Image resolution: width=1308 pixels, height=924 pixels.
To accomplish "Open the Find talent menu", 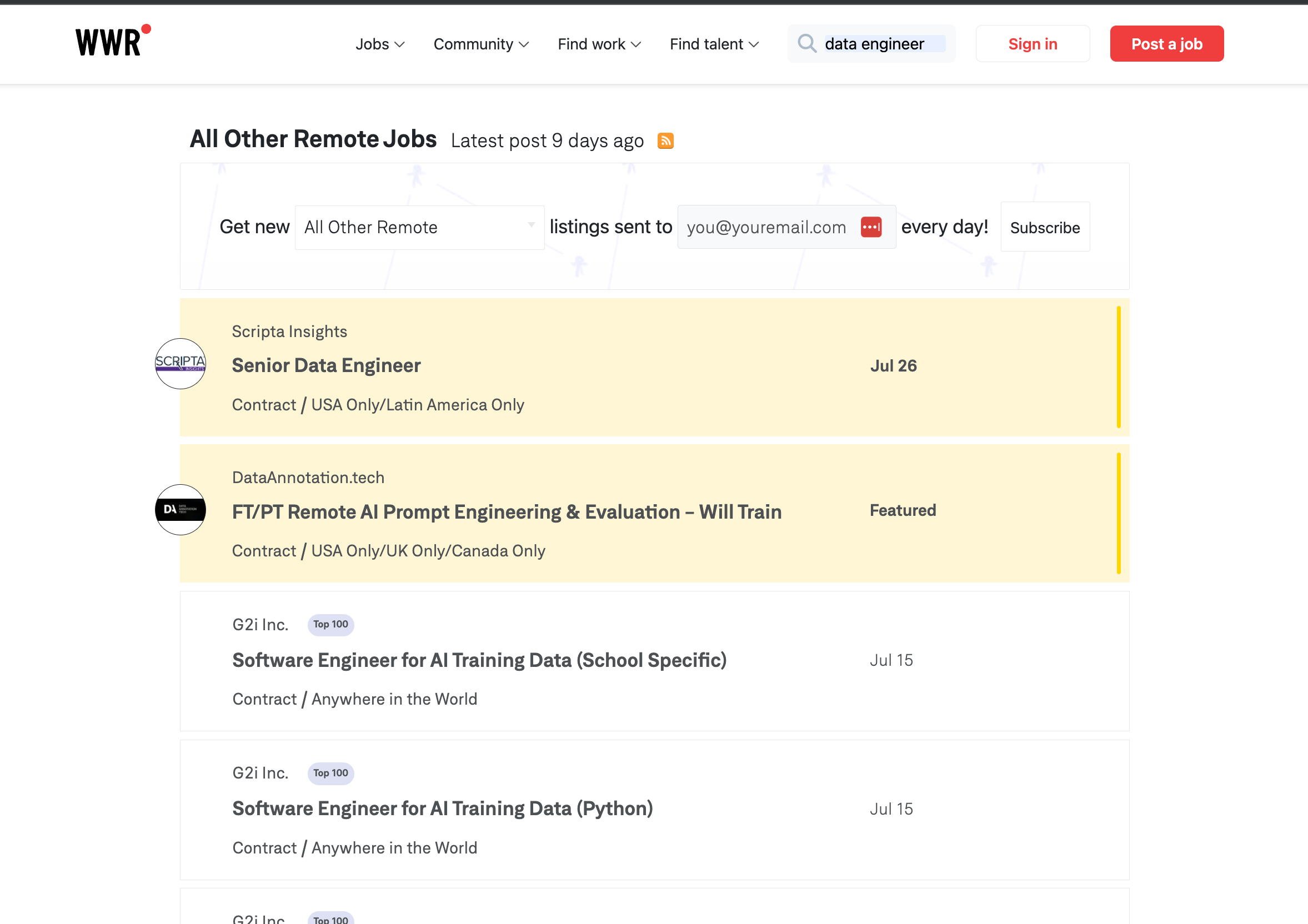I will pyautogui.click(x=714, y=44).
